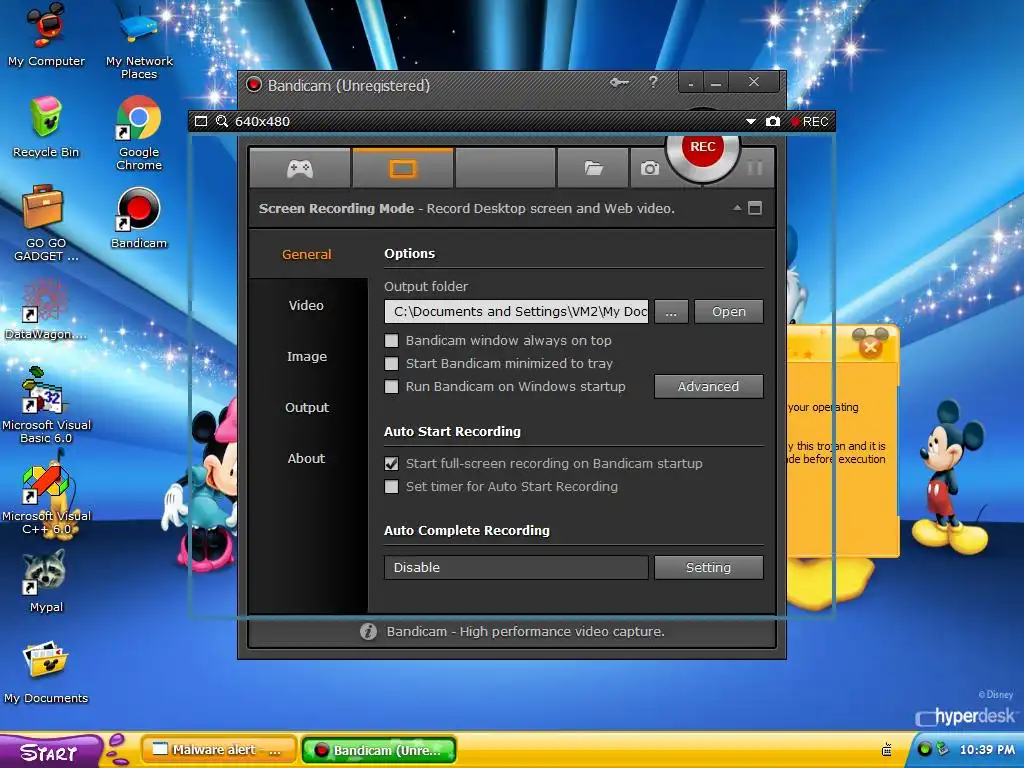Image resolution: width=1024 pixels, height=768 pixels.
Task: Enable Run Bandicam on Windows startup
Action: (x=391, y=386)
